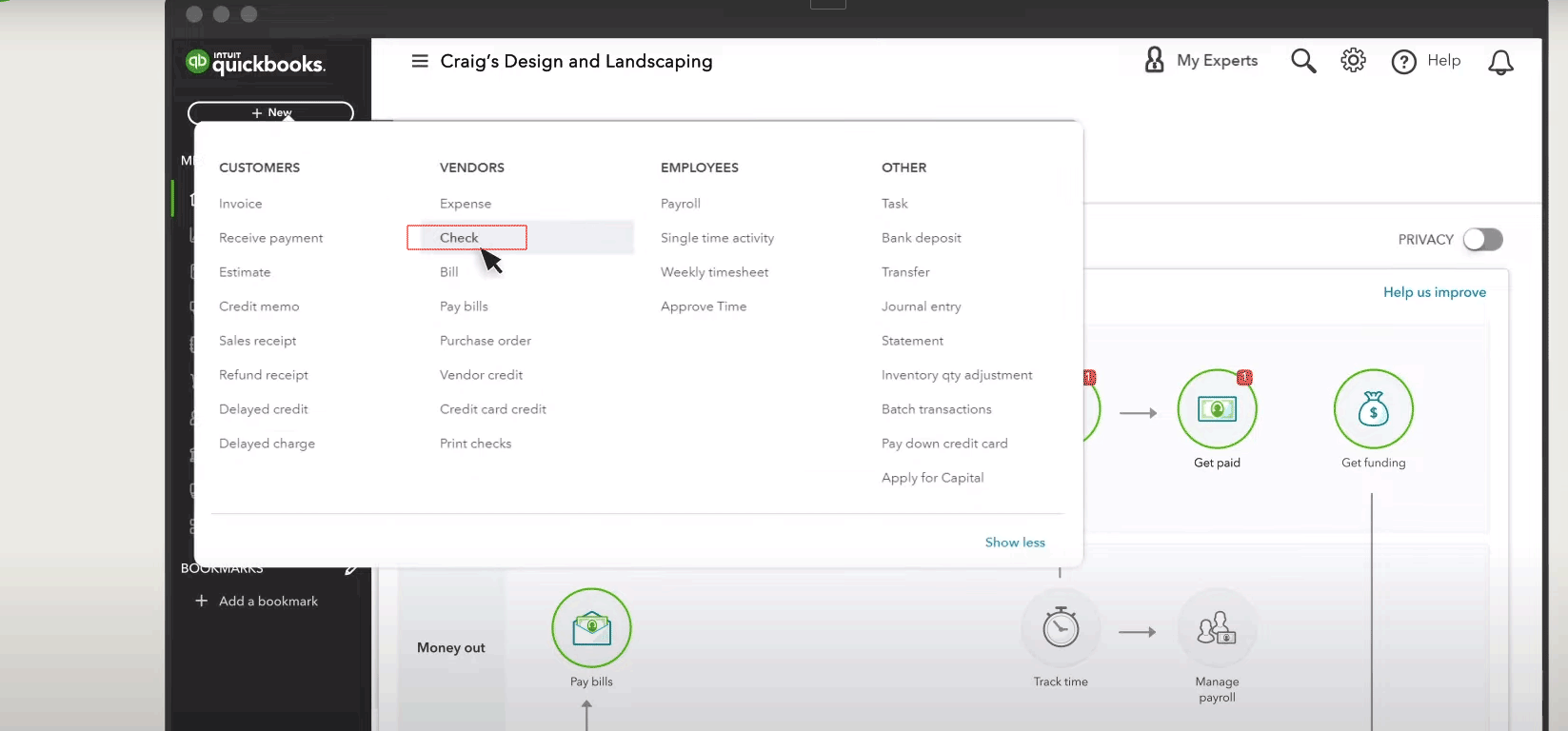Screen dimensions: 1568x731
Task: Click the Get funding money bag icon
Action: click(x=1373, y=409)
